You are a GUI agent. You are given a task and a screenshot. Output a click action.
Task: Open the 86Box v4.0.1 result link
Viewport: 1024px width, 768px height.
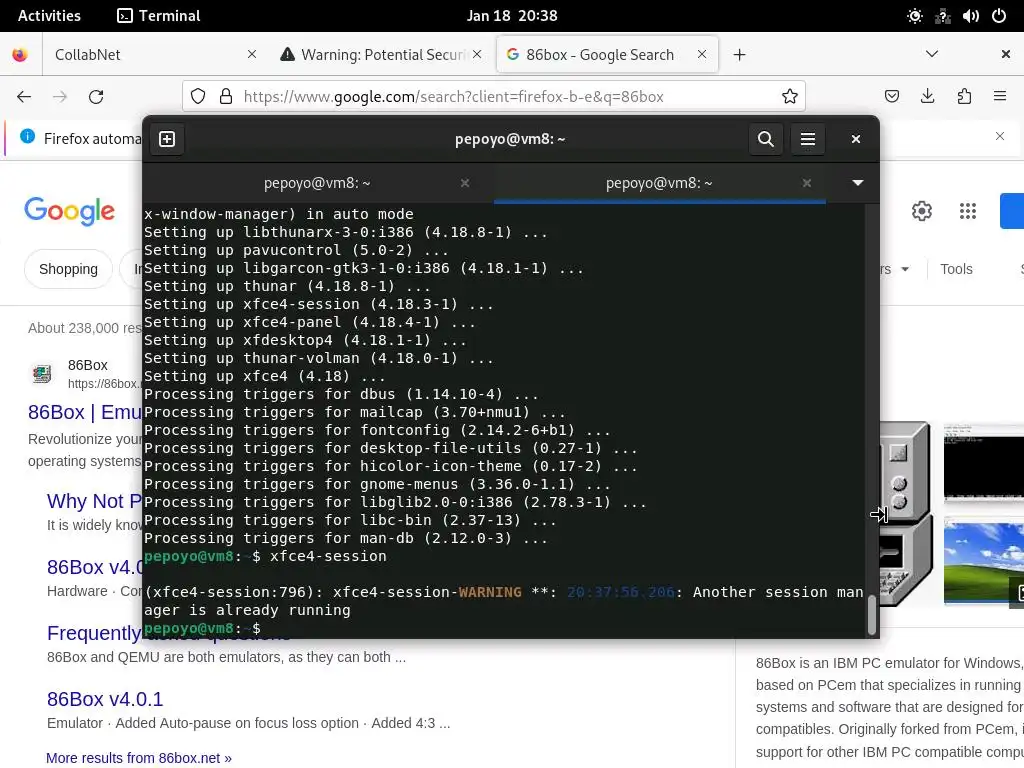coord(105,699)
